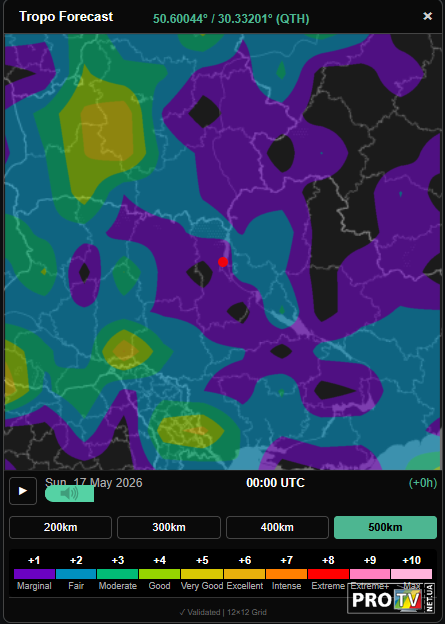The image size is (445, 624).
Task: Click the speaker icon on the timeline
Action: pyautogui.click(x=69, y=493)
